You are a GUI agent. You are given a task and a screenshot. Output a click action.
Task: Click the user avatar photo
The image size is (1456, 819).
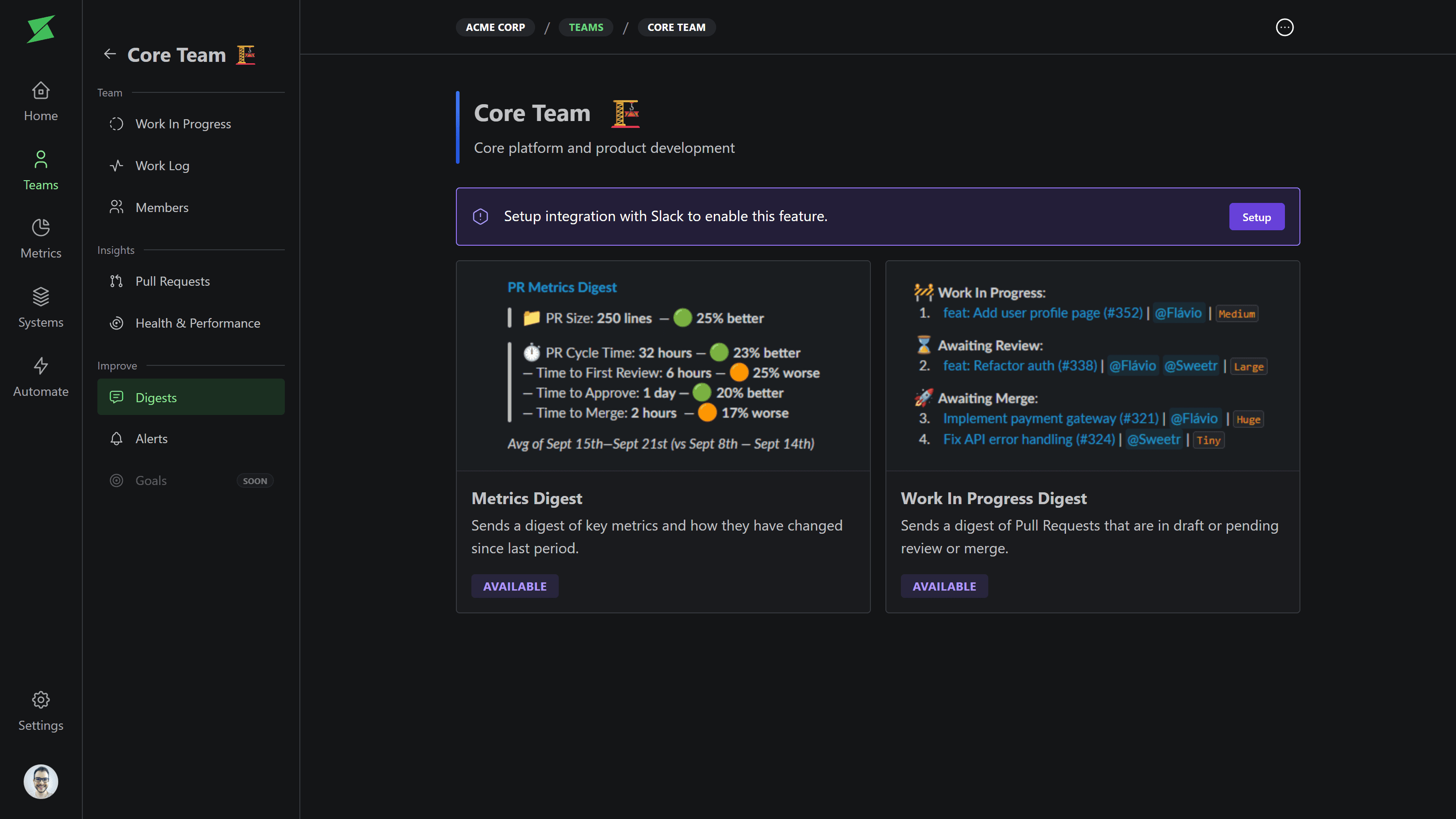40,781
